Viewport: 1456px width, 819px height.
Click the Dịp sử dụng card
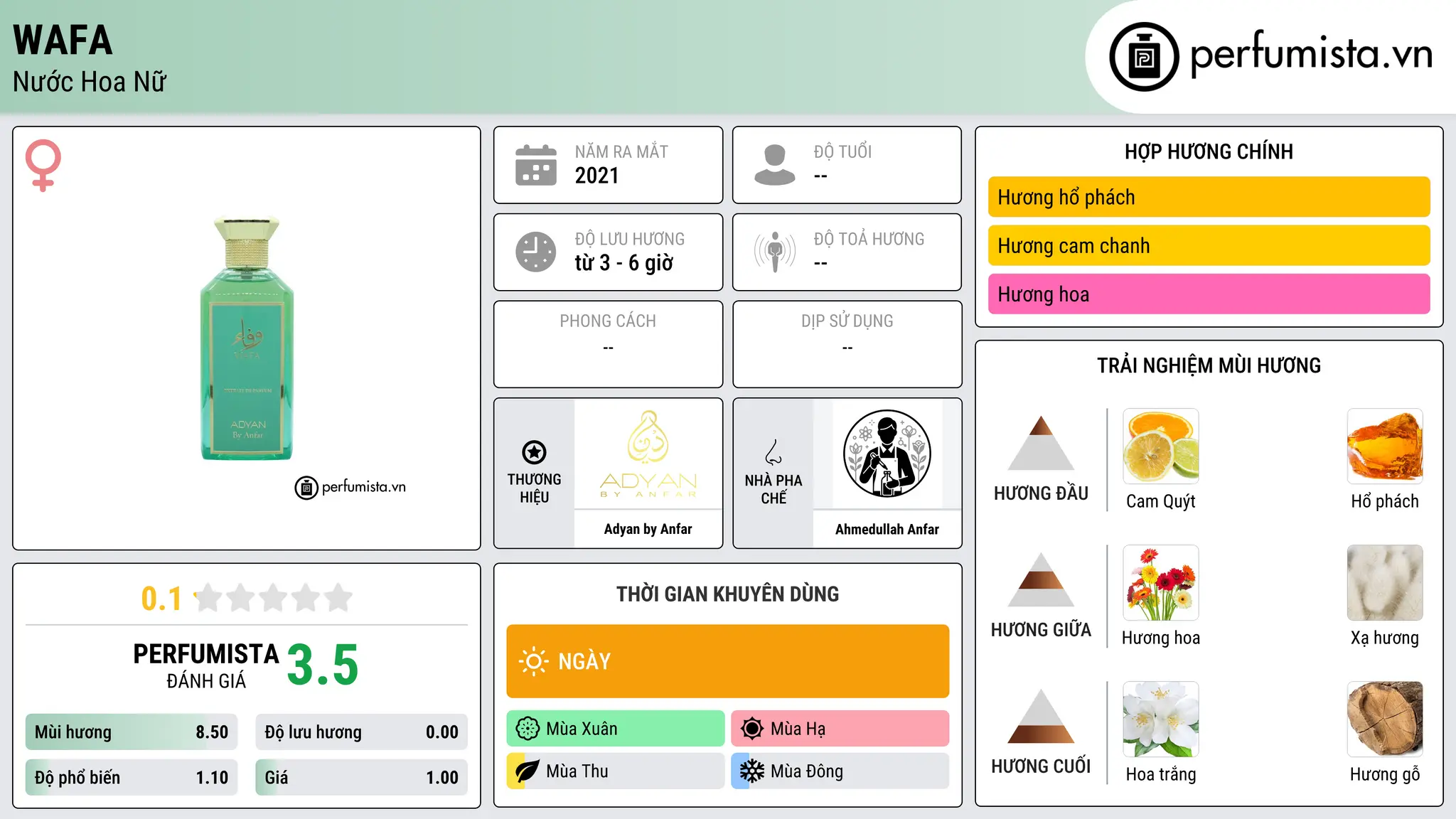click(x=847, y=344)
